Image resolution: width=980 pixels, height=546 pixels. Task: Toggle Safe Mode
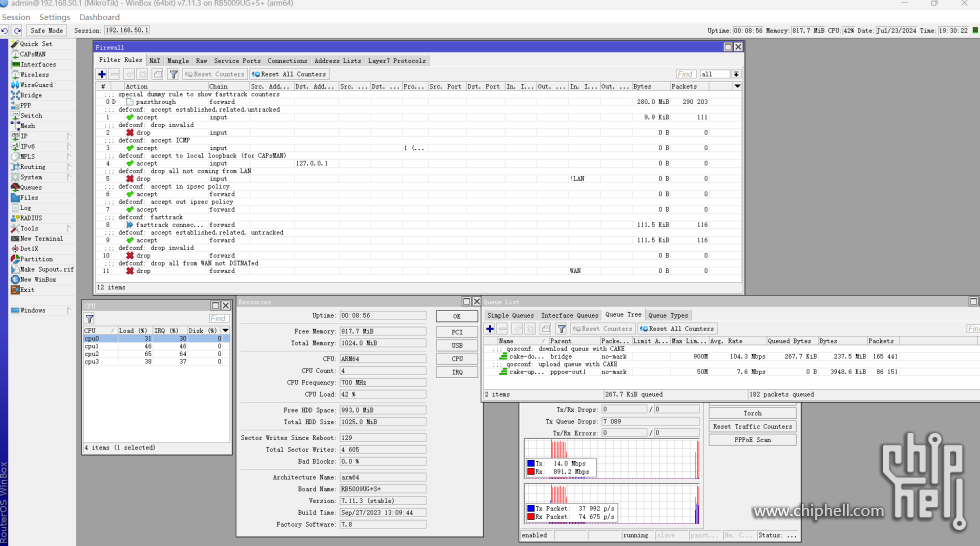tap(47, 31)
